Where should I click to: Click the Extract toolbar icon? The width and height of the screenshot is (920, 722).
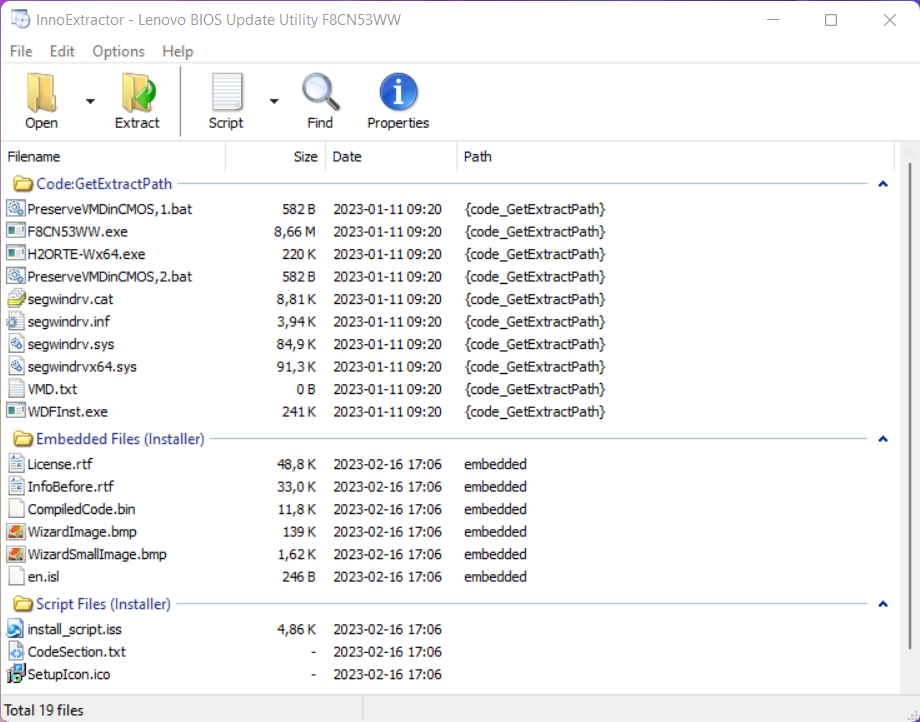138,92
